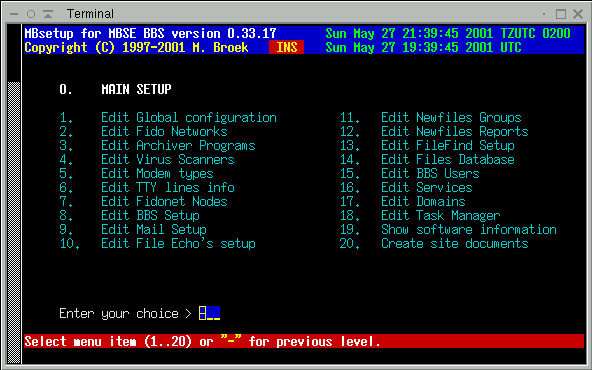592x370 pixels.
Task: Select Edit Mail Setup entry
Action: 154,229
